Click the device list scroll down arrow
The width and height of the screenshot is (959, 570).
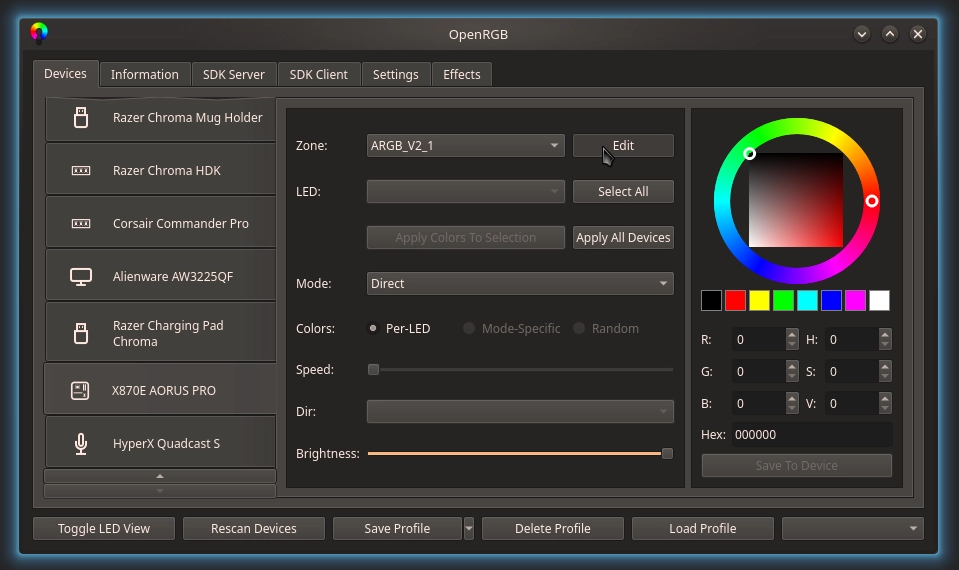point(160,490)
